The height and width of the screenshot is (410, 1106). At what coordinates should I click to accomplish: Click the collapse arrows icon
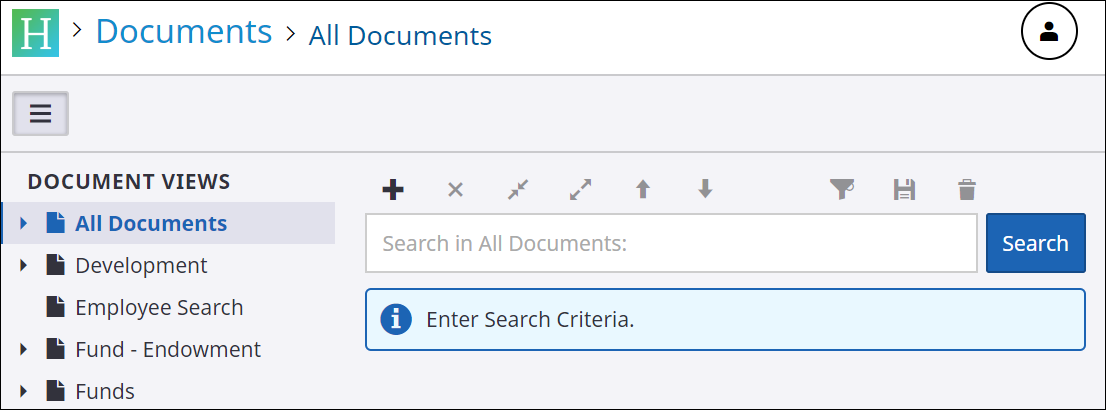click(517, 189)
